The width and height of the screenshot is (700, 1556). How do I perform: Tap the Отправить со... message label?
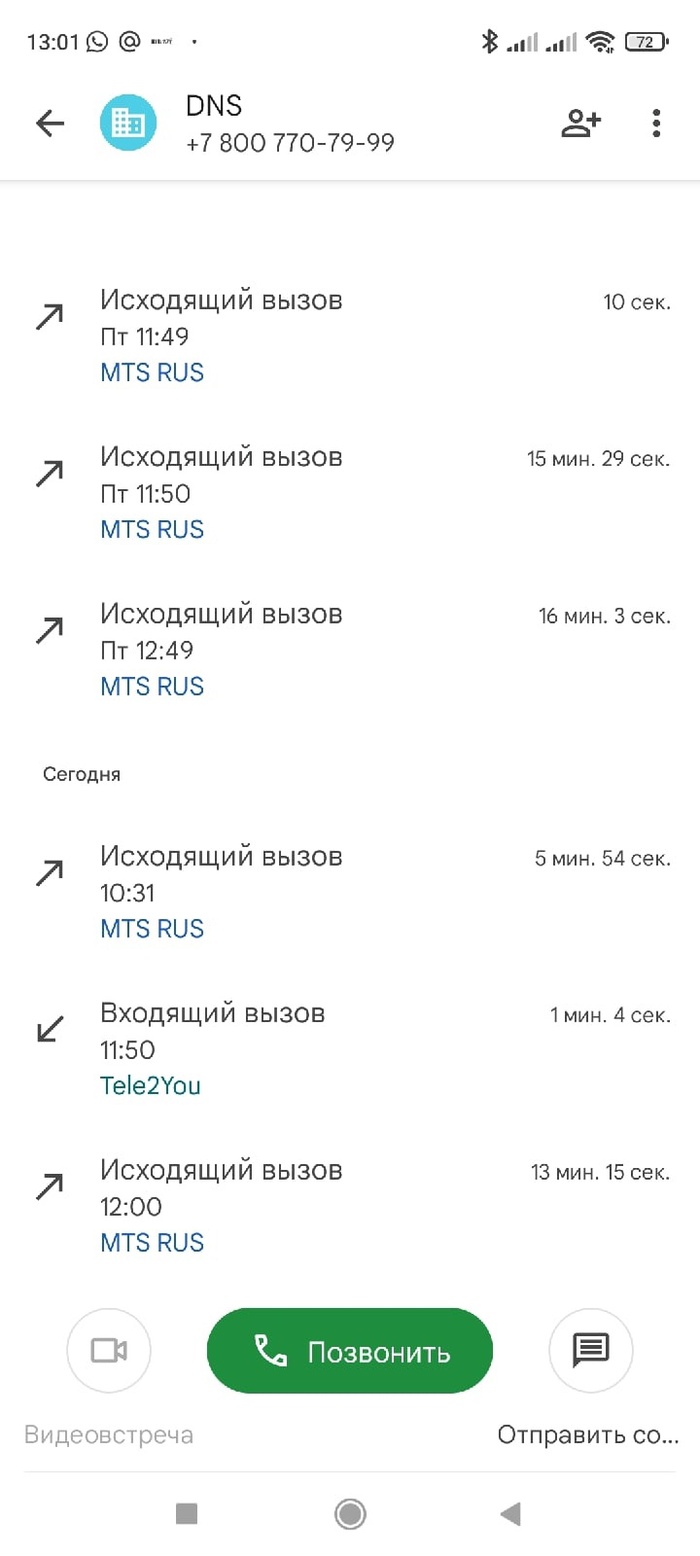coord(588,1435)
